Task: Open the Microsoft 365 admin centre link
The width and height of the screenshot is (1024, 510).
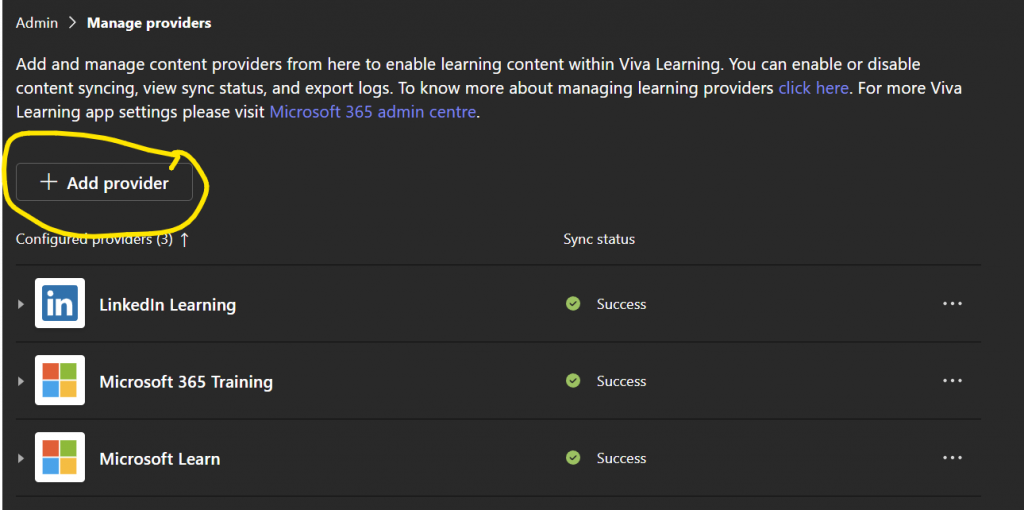Action: click(372, 112)
